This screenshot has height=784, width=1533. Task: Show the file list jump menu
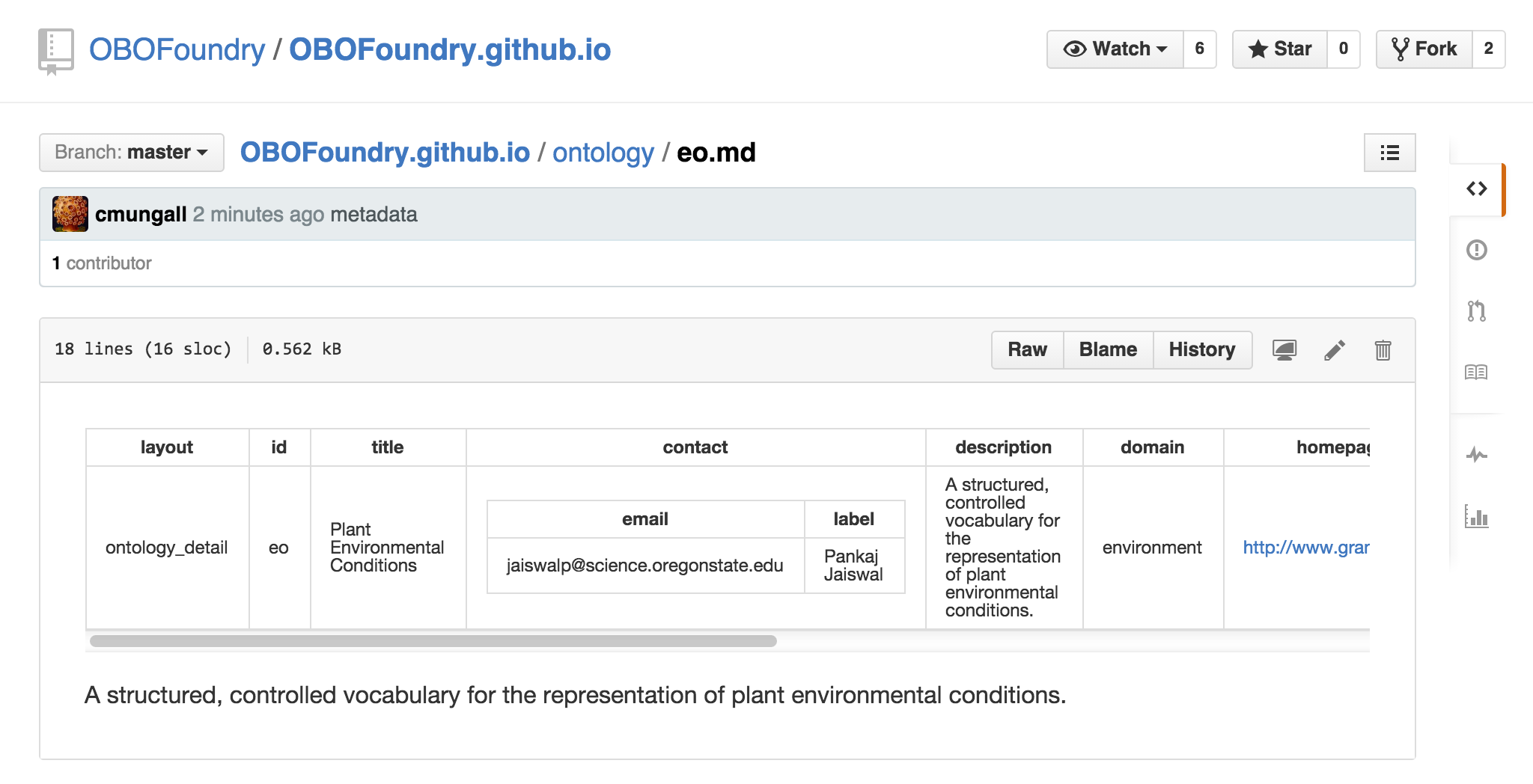1389,153
